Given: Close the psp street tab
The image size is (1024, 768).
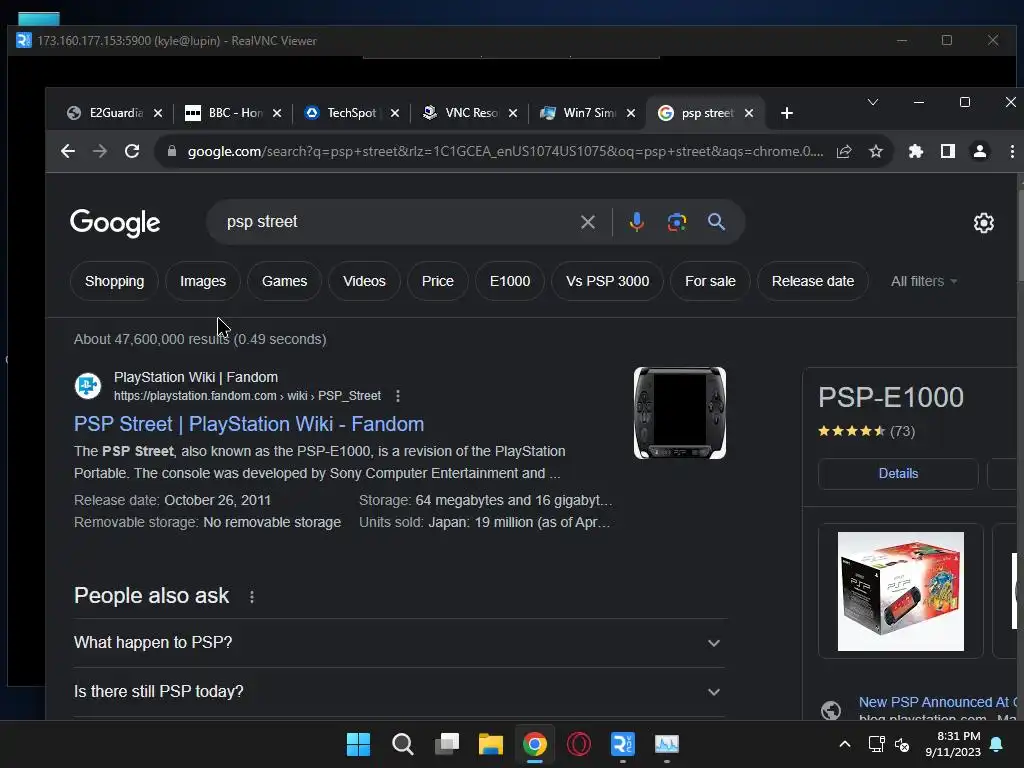Looking at the screenshot, I should (x=749, y=113).
